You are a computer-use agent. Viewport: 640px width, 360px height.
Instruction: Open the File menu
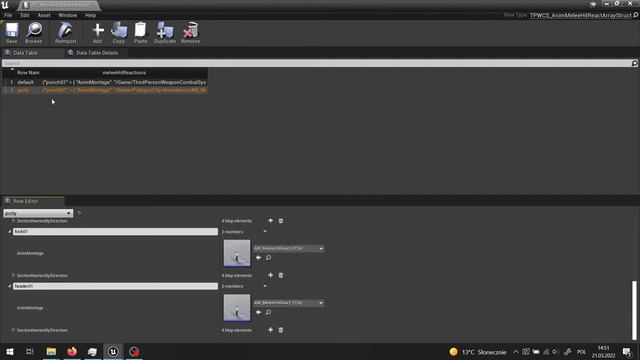pyautogui.click(x=8, y=15)
